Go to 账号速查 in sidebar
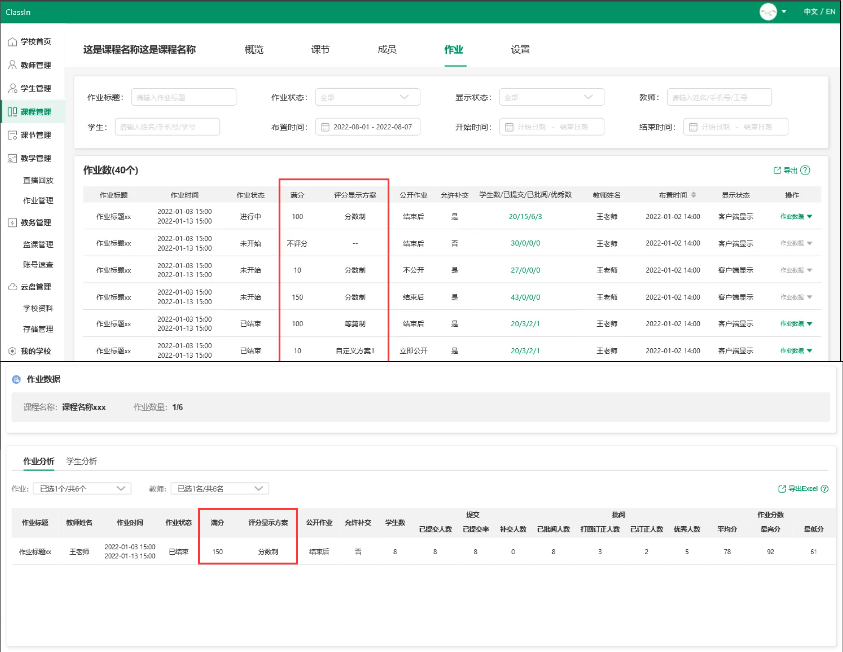 (x=38, y=264)
